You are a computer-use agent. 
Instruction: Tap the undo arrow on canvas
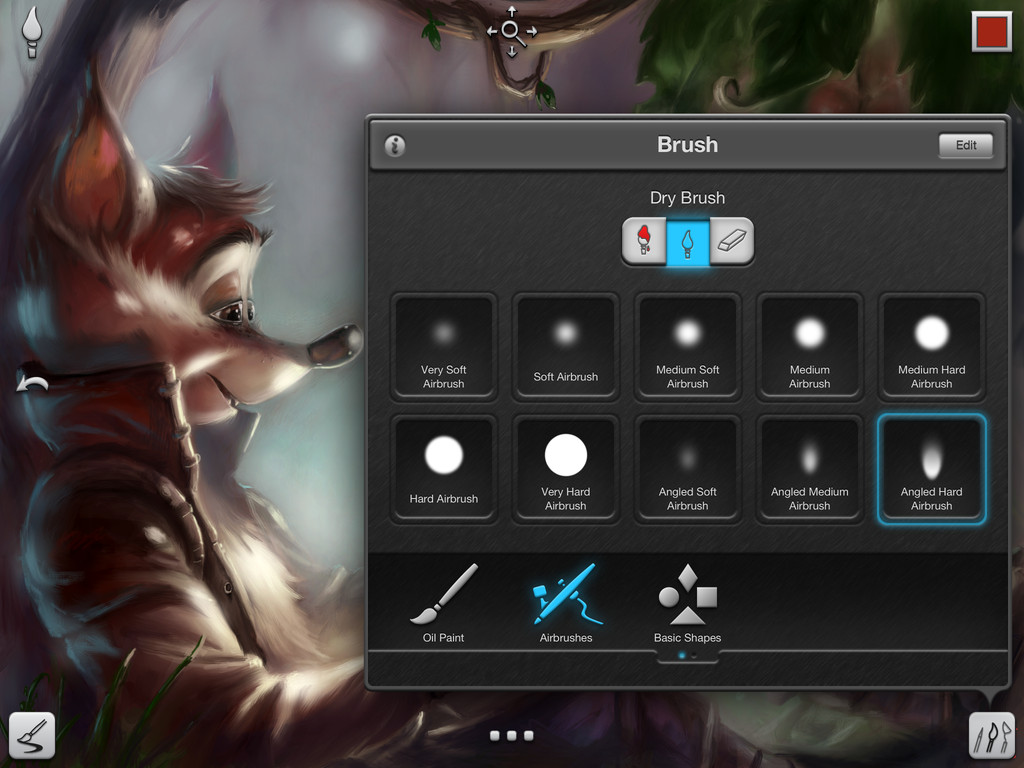(x=33, y=384)
